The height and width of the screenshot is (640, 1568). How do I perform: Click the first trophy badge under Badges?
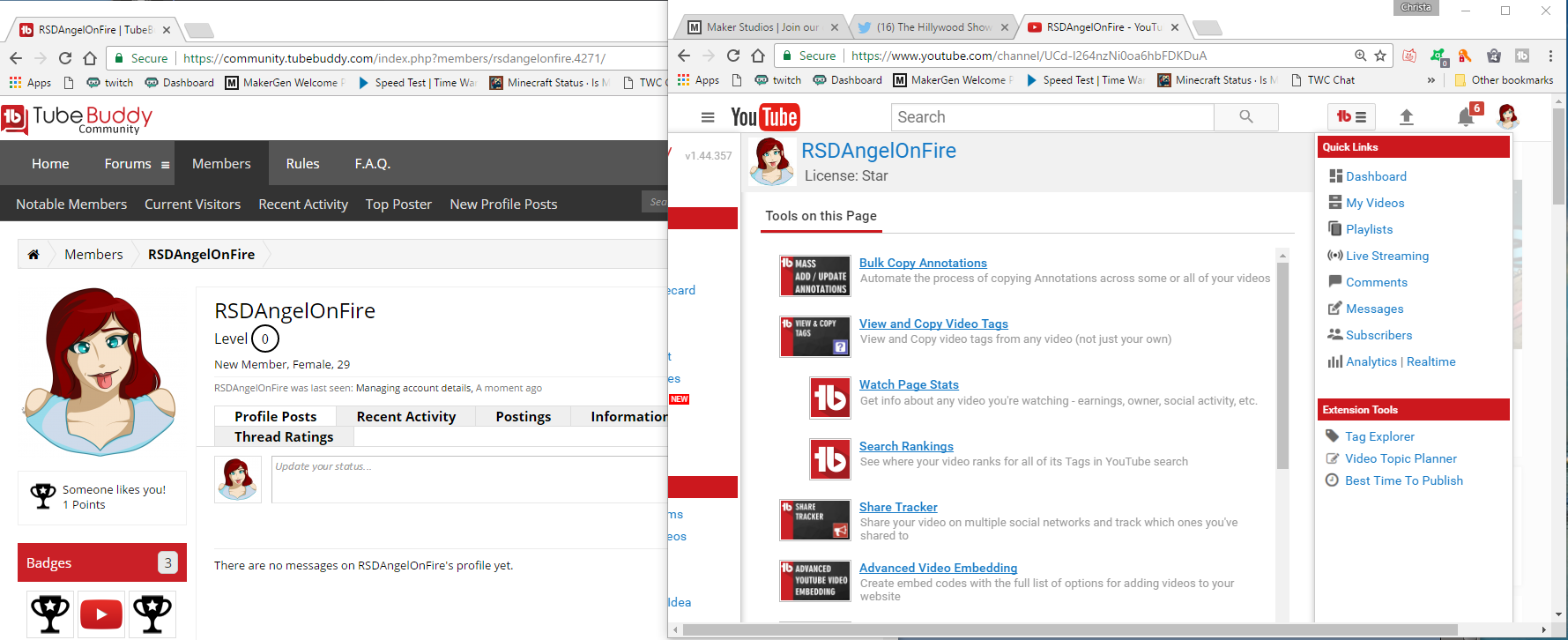(x=50, y=614)
